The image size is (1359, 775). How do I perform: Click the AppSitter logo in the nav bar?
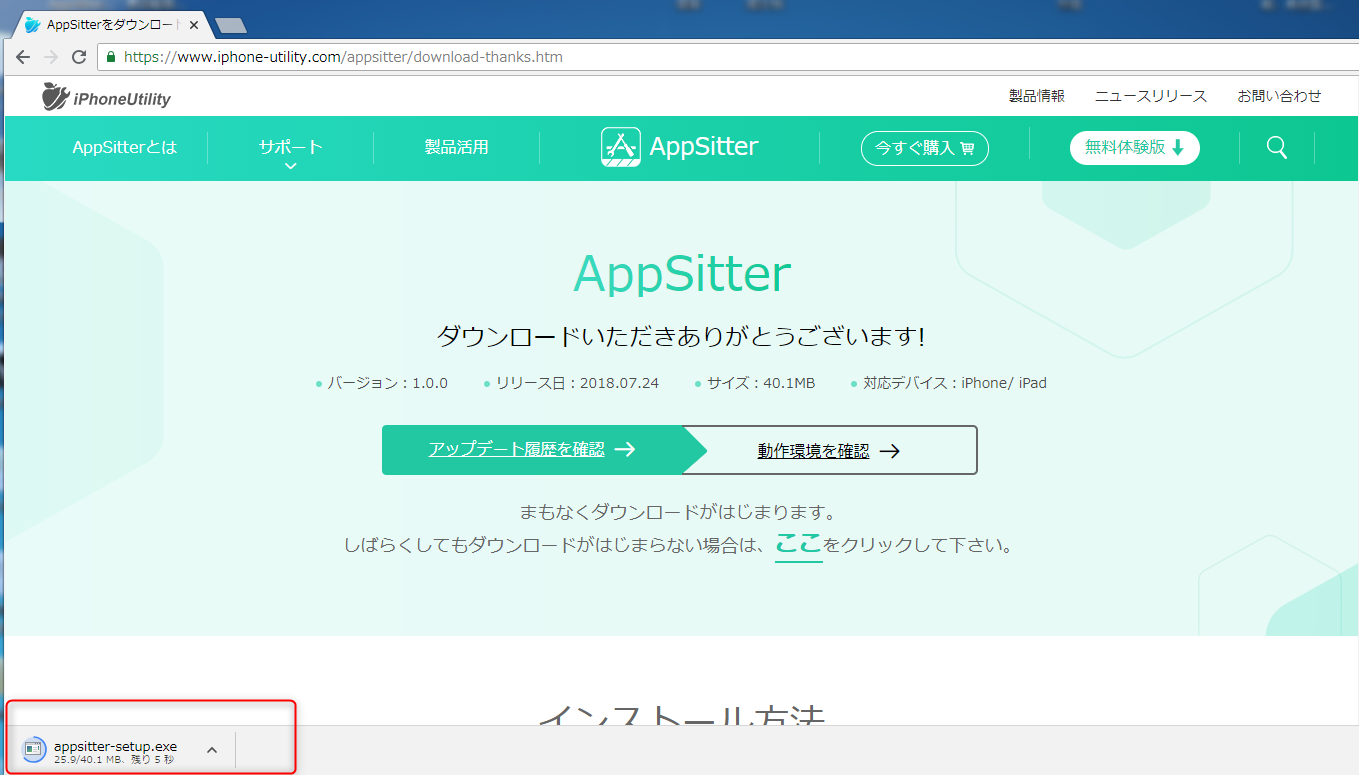click(x=680, y=147)
